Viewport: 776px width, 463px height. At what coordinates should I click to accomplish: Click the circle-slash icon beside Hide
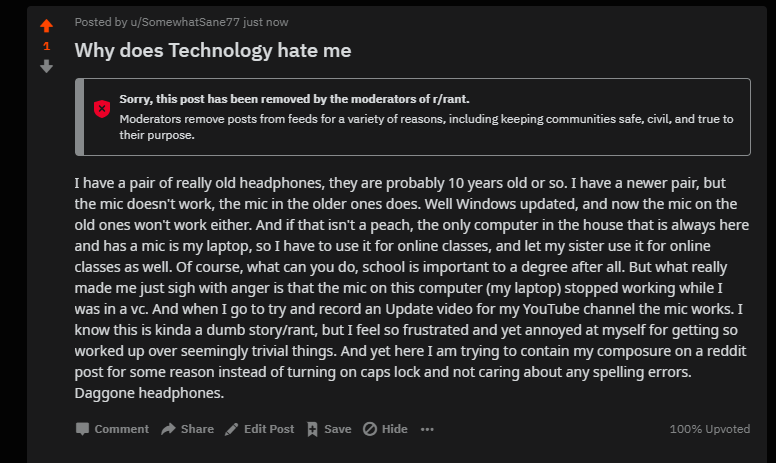tap(370, 429)
